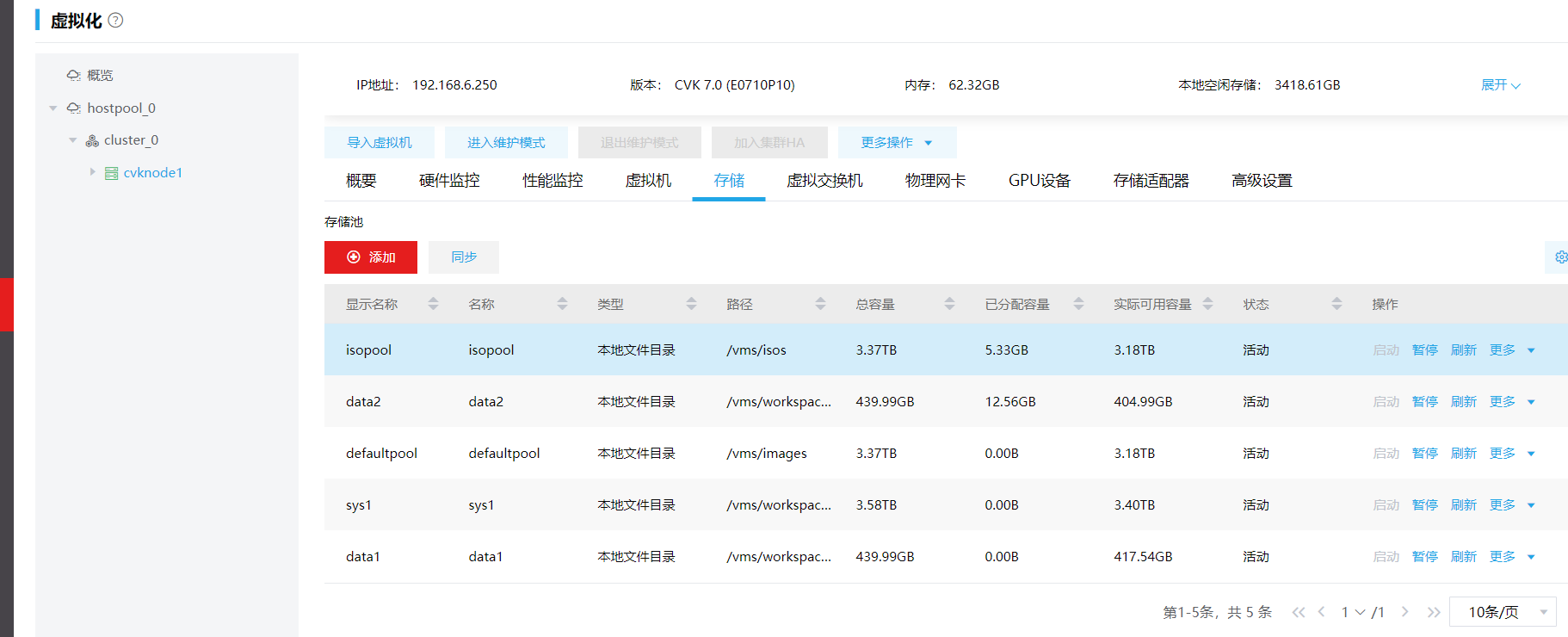The height and width of the screenshot is (637, 1568).
Task: Select cluster_0 in the tree
Action: (x=132, y=140)
